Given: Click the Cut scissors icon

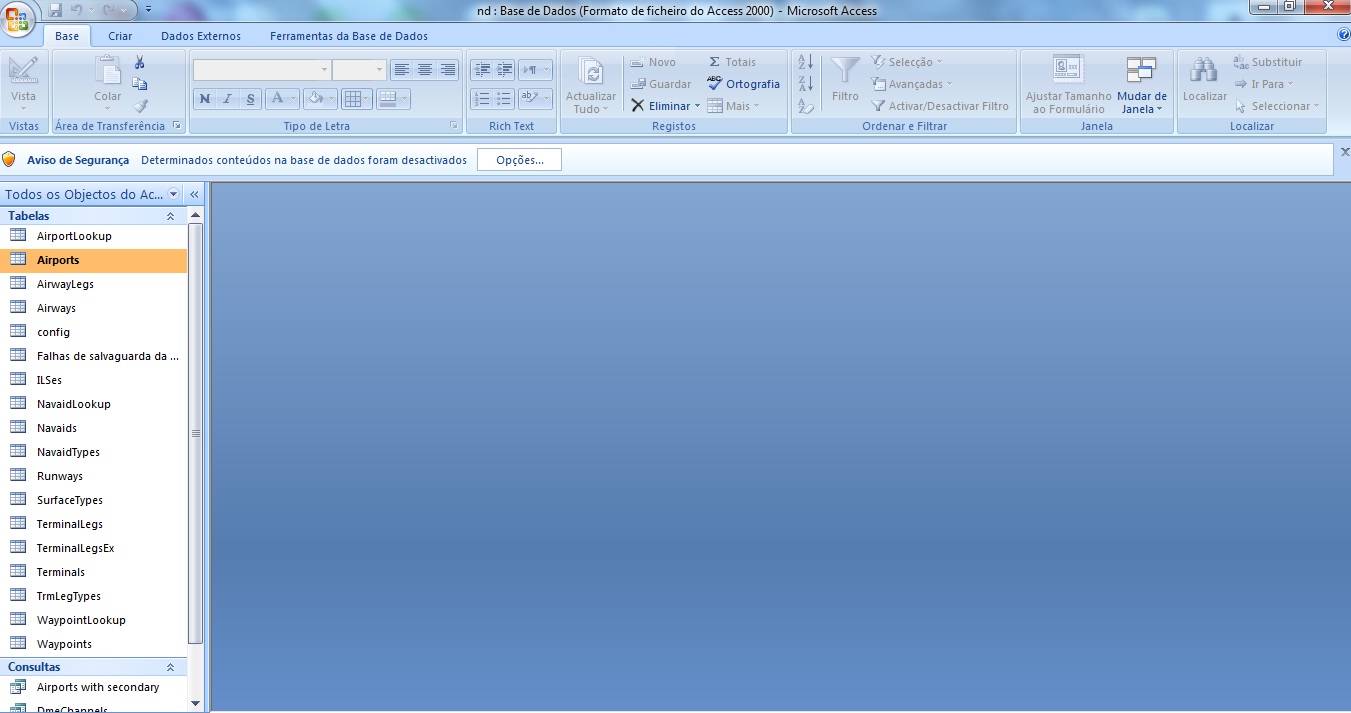Looking at the screenshot, I should click(x=140, y=63).
